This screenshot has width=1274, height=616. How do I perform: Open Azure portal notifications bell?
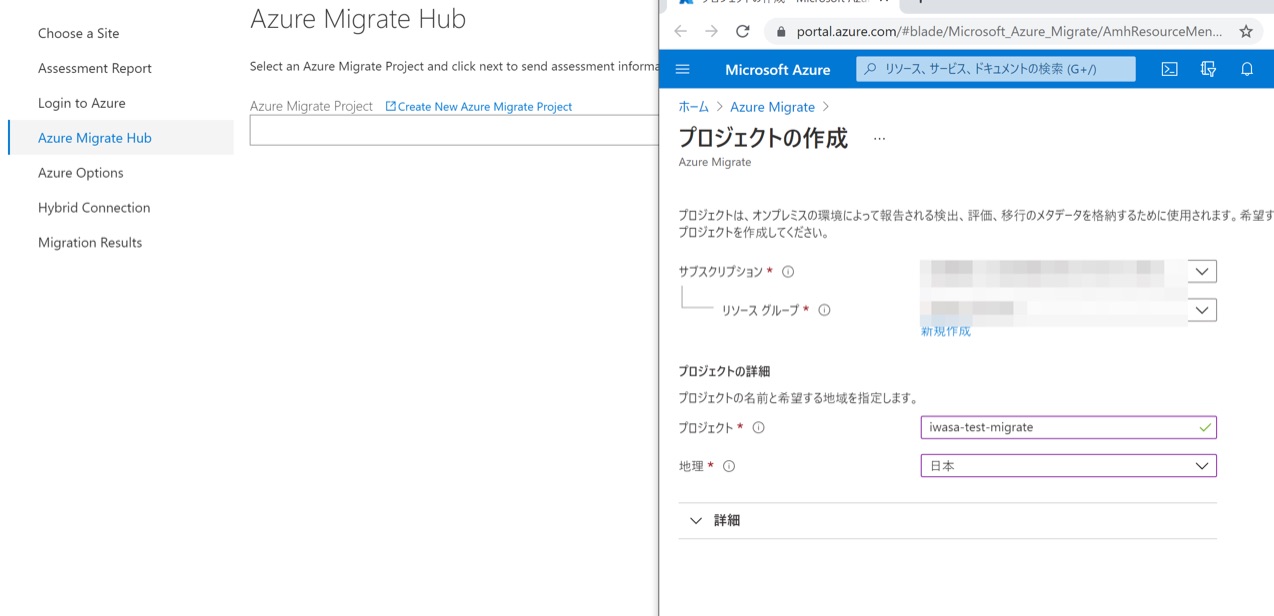pyautogui.click(x=1247, y=69)
